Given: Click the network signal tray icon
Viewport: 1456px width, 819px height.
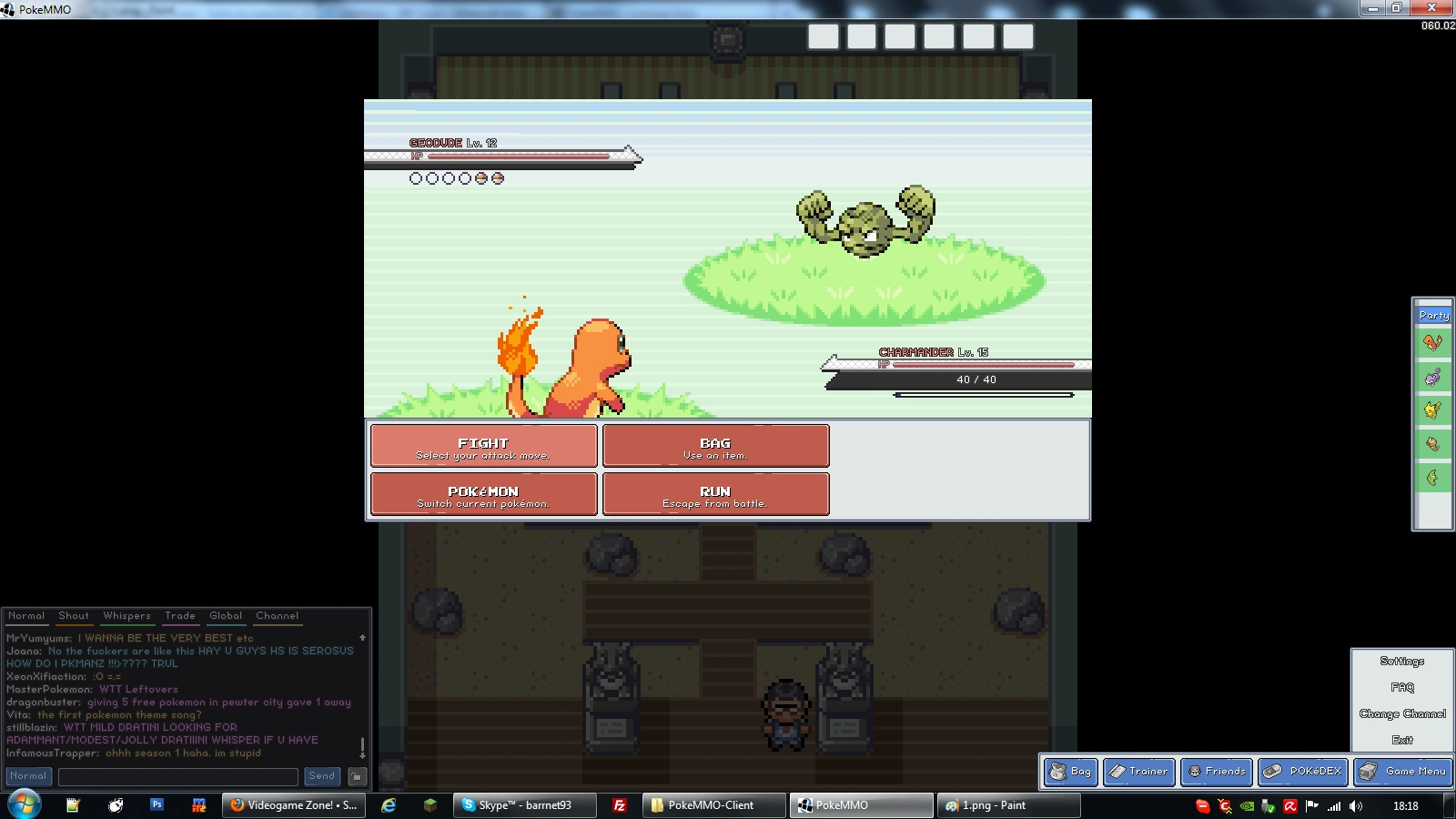Looking at the screenshot, I should (1334, 806).
